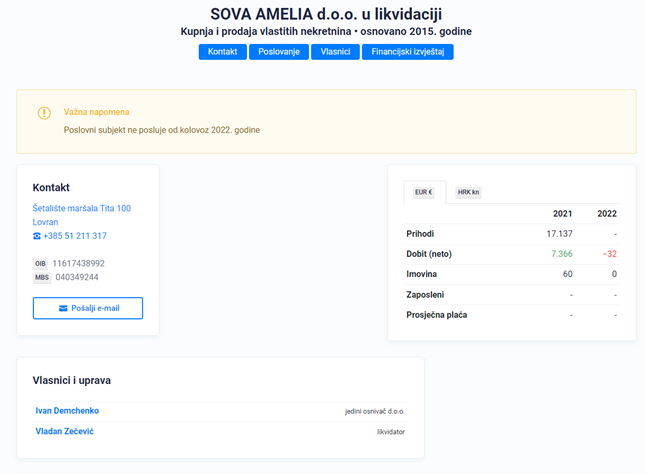Click the Kontakt card heading
This screenshot has height=474, width=646.
pos(51,188)
